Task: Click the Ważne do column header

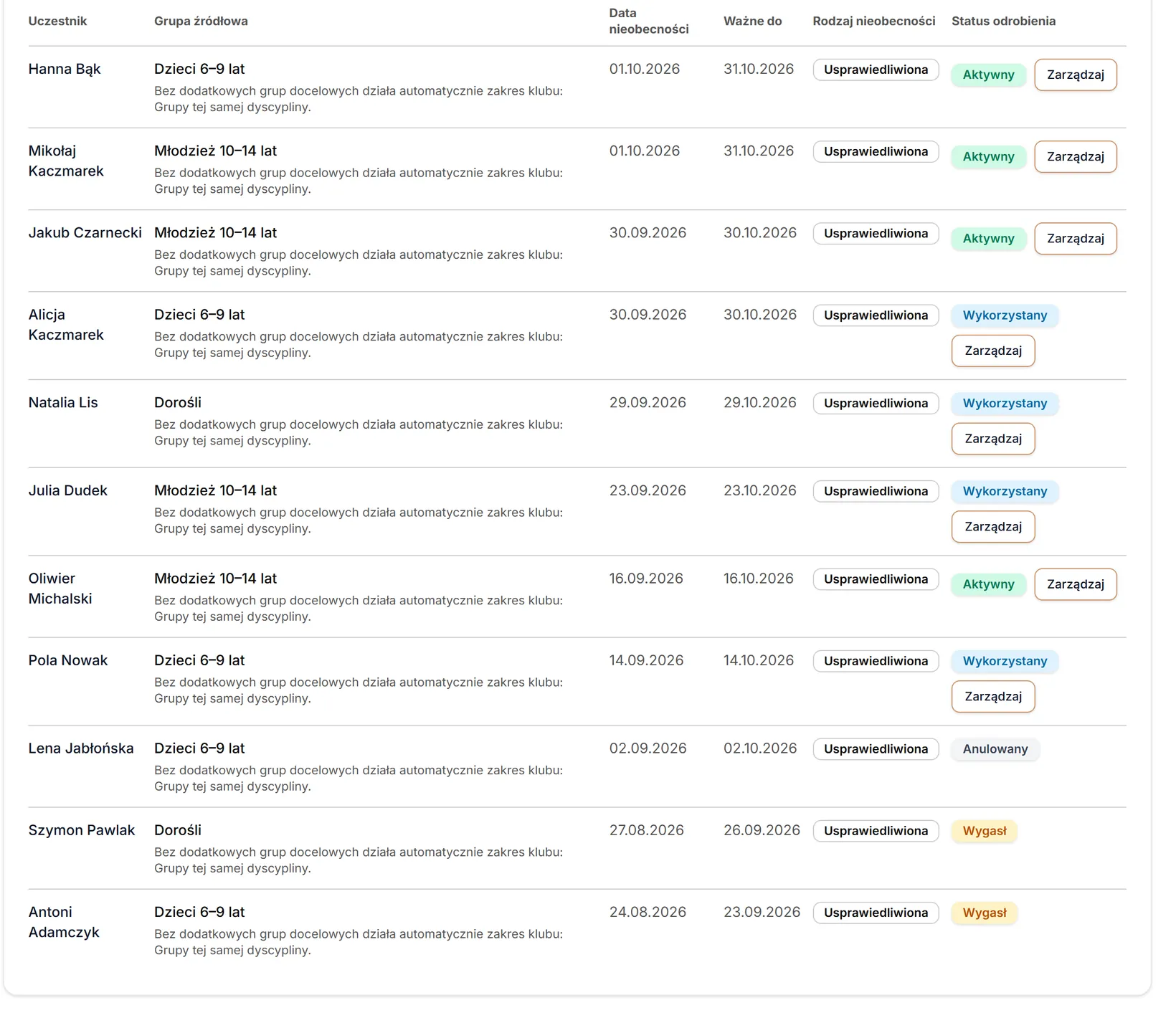Action: (x=752, y=21)
